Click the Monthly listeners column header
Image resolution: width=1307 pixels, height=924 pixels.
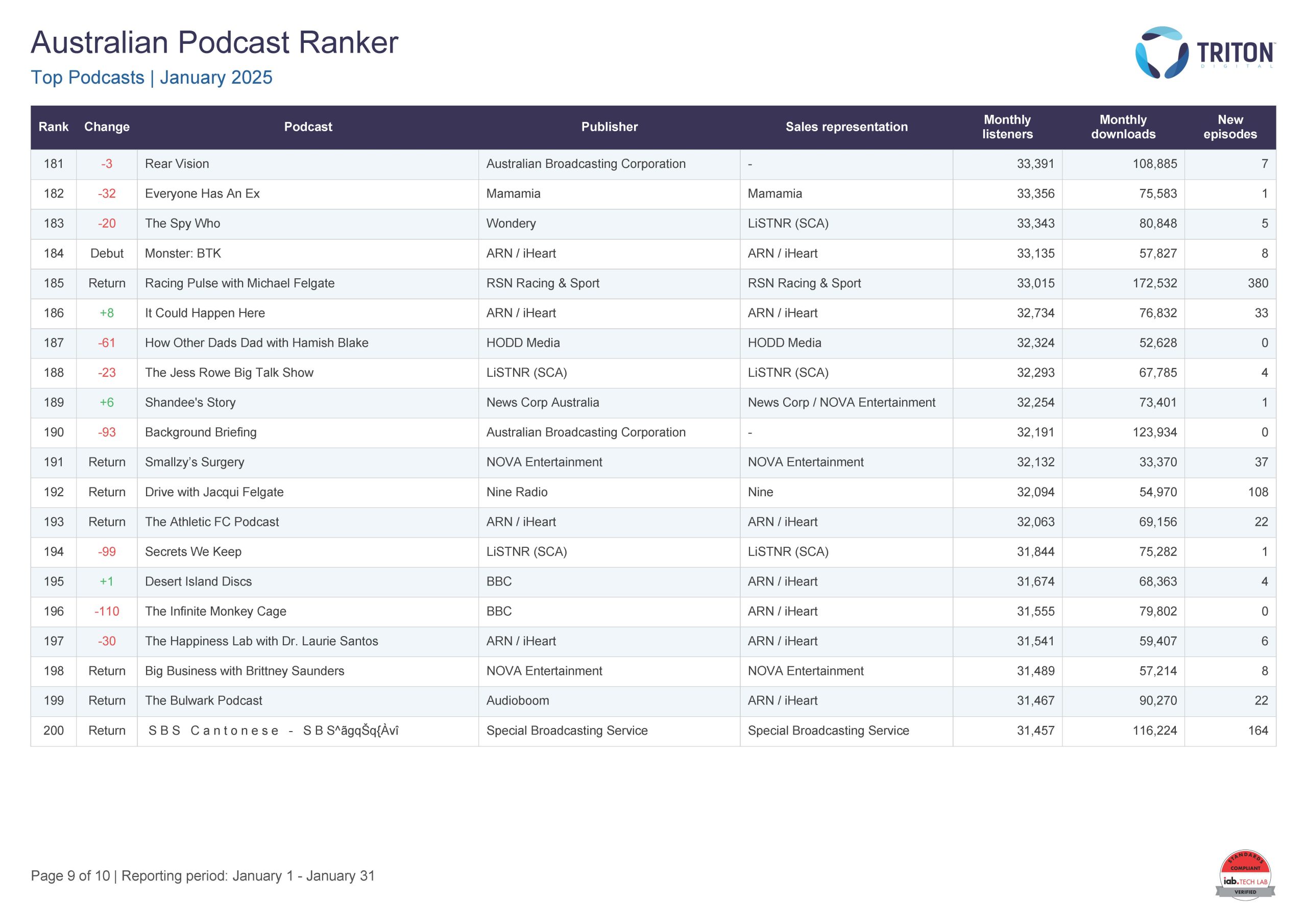(x=1007, y=127)
